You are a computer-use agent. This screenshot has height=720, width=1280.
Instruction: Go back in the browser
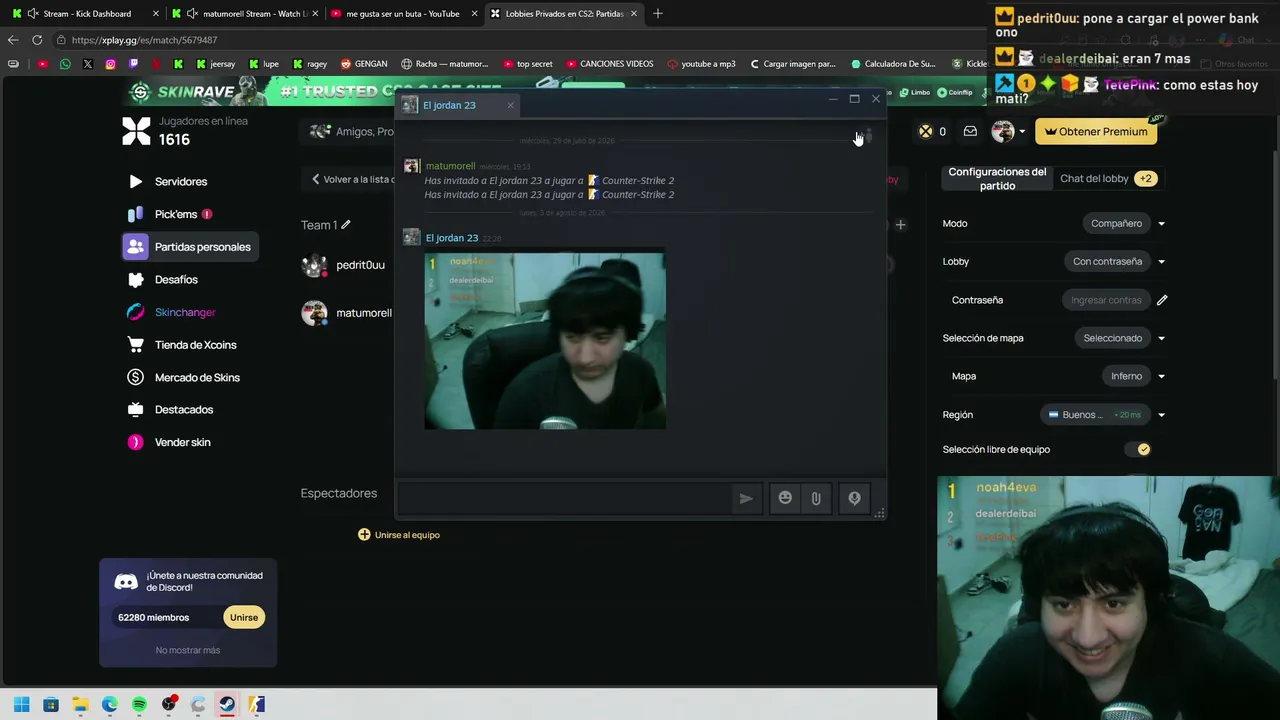[13, 40]
